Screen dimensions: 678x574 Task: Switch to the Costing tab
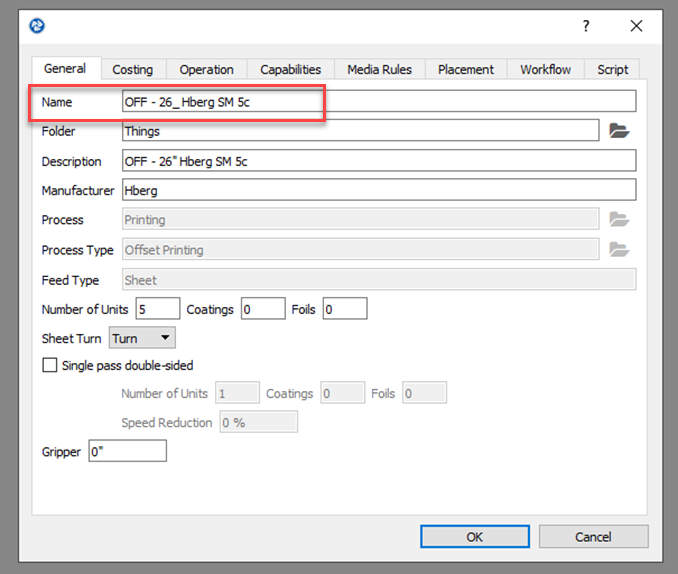pos(133,70)
